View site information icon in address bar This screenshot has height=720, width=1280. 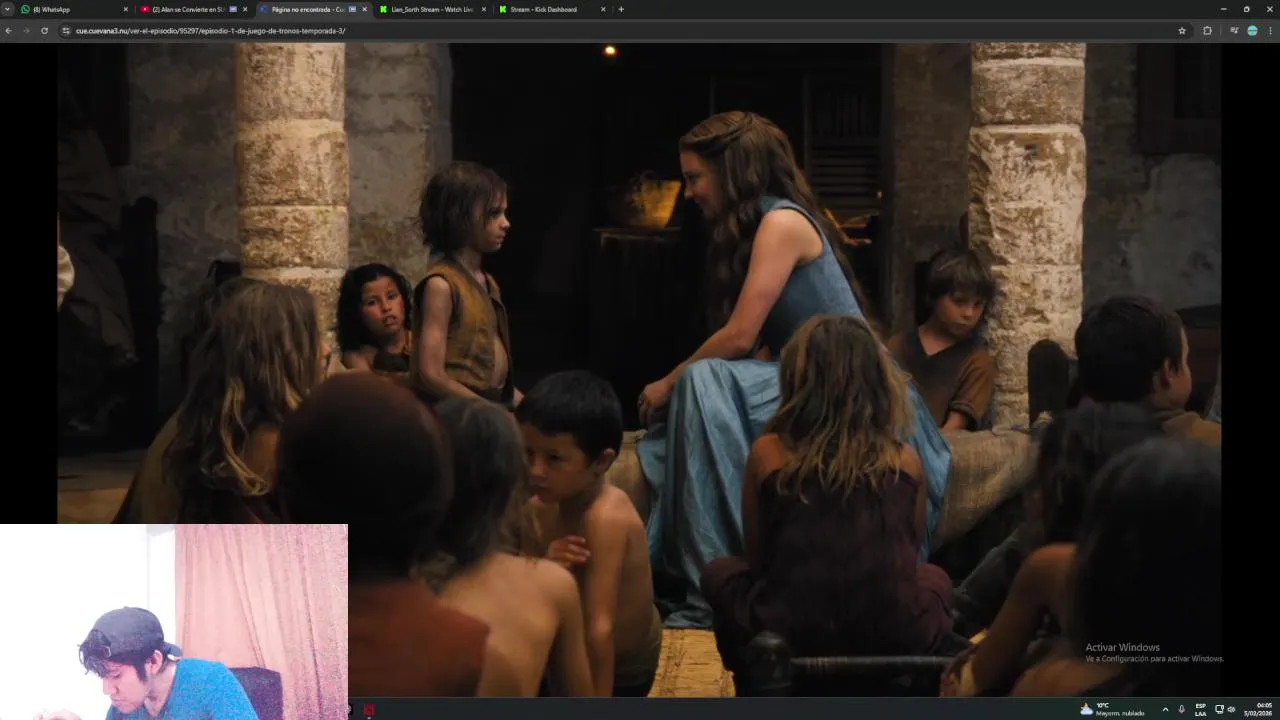click(x=66, y=31)
